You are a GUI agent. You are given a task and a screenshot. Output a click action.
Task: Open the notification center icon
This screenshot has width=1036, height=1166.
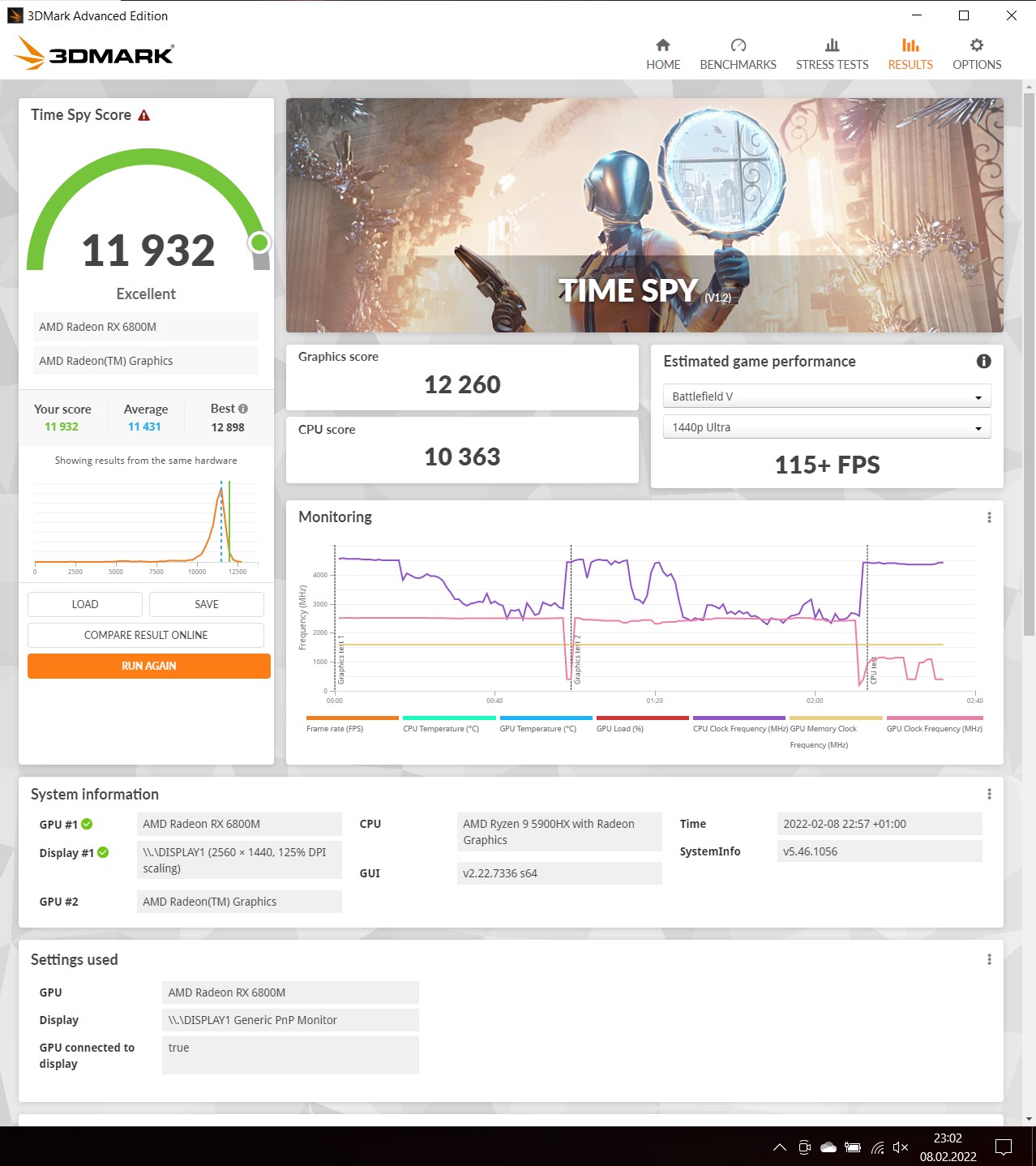pos(1004,1147)
